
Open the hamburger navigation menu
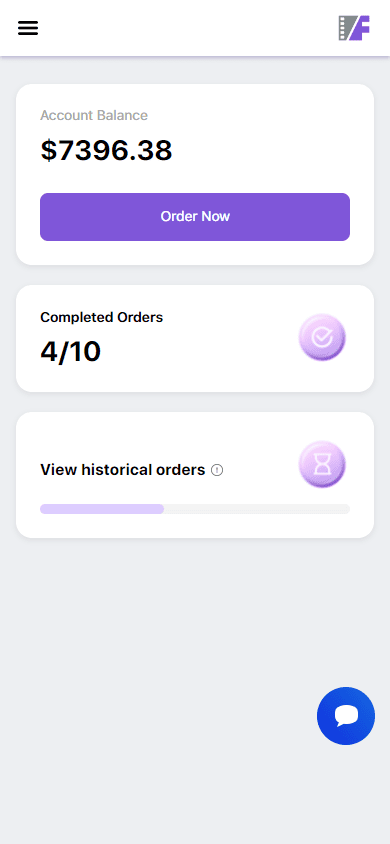[x=28, y=28]
